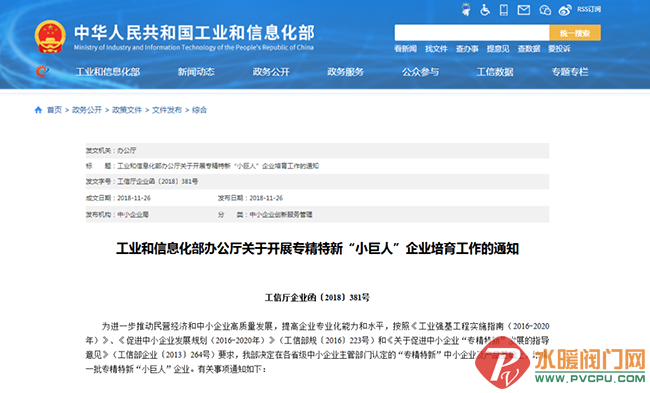Click the 发文字号 工信厅企业函〔2018〕381号 row

pos(318,182)
